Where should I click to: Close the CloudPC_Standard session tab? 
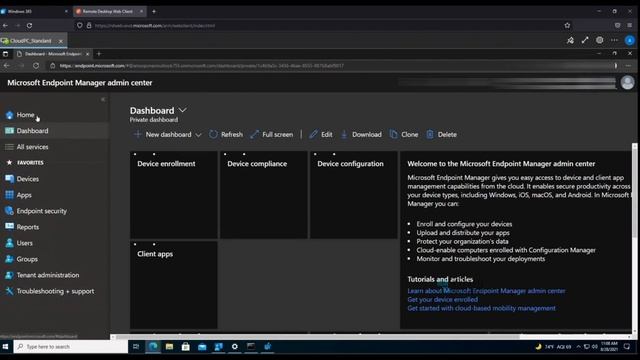[60, 41]
